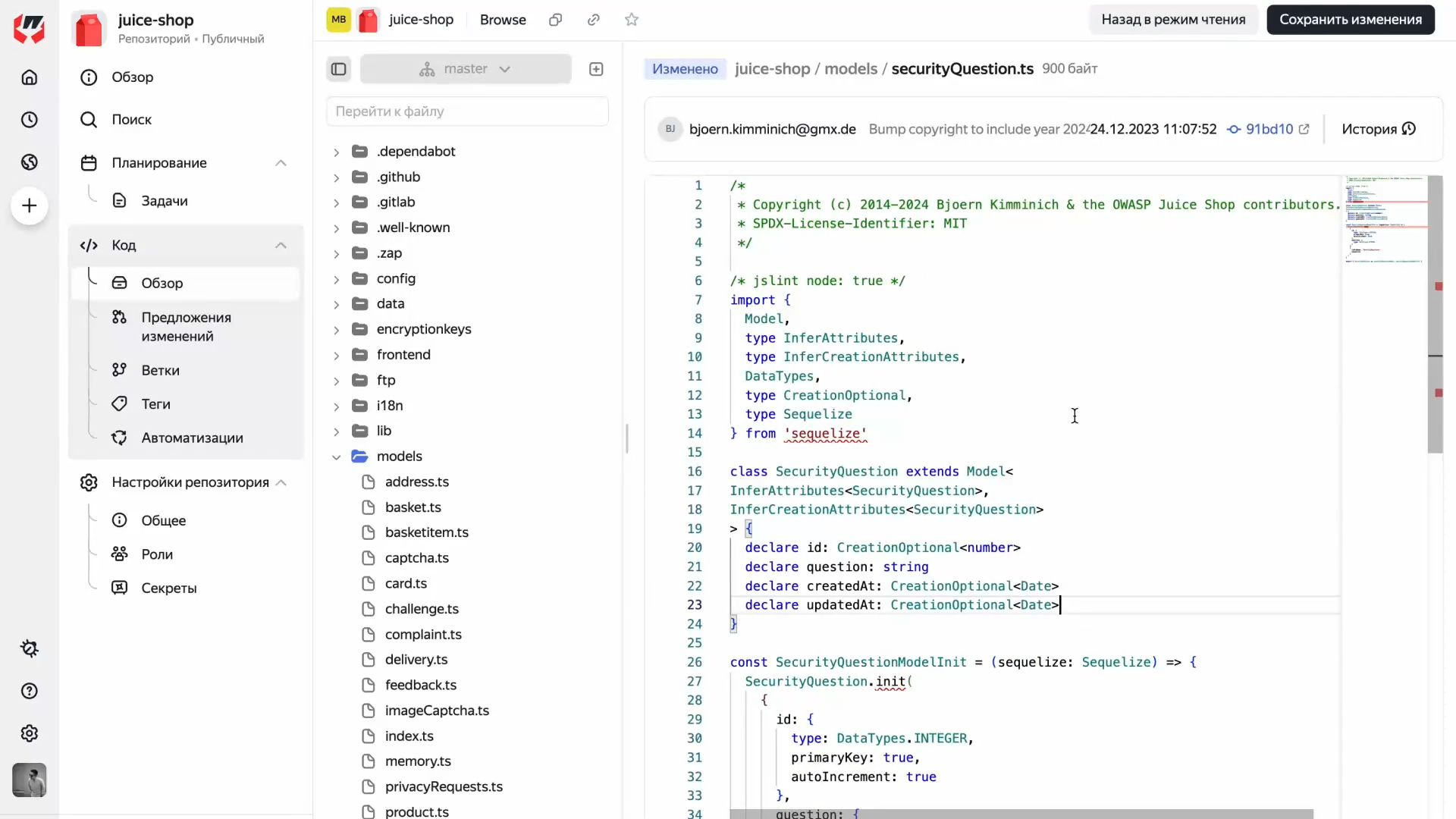Open the bug report icon
The height and width of the screenshot is (819, 1456).
[29, 648]
